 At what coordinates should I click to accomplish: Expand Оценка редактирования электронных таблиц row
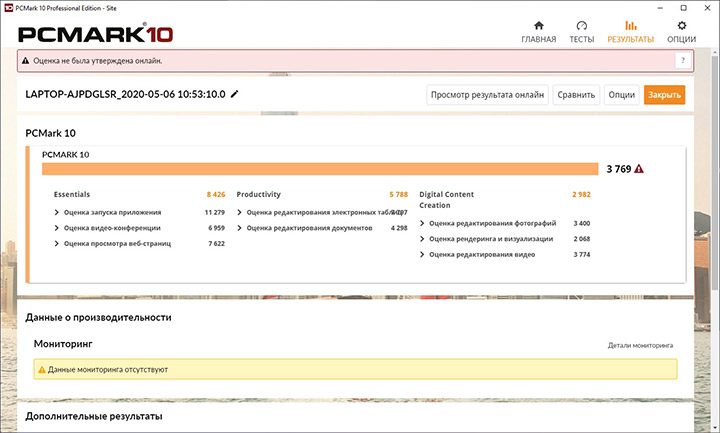click(322, 212)
